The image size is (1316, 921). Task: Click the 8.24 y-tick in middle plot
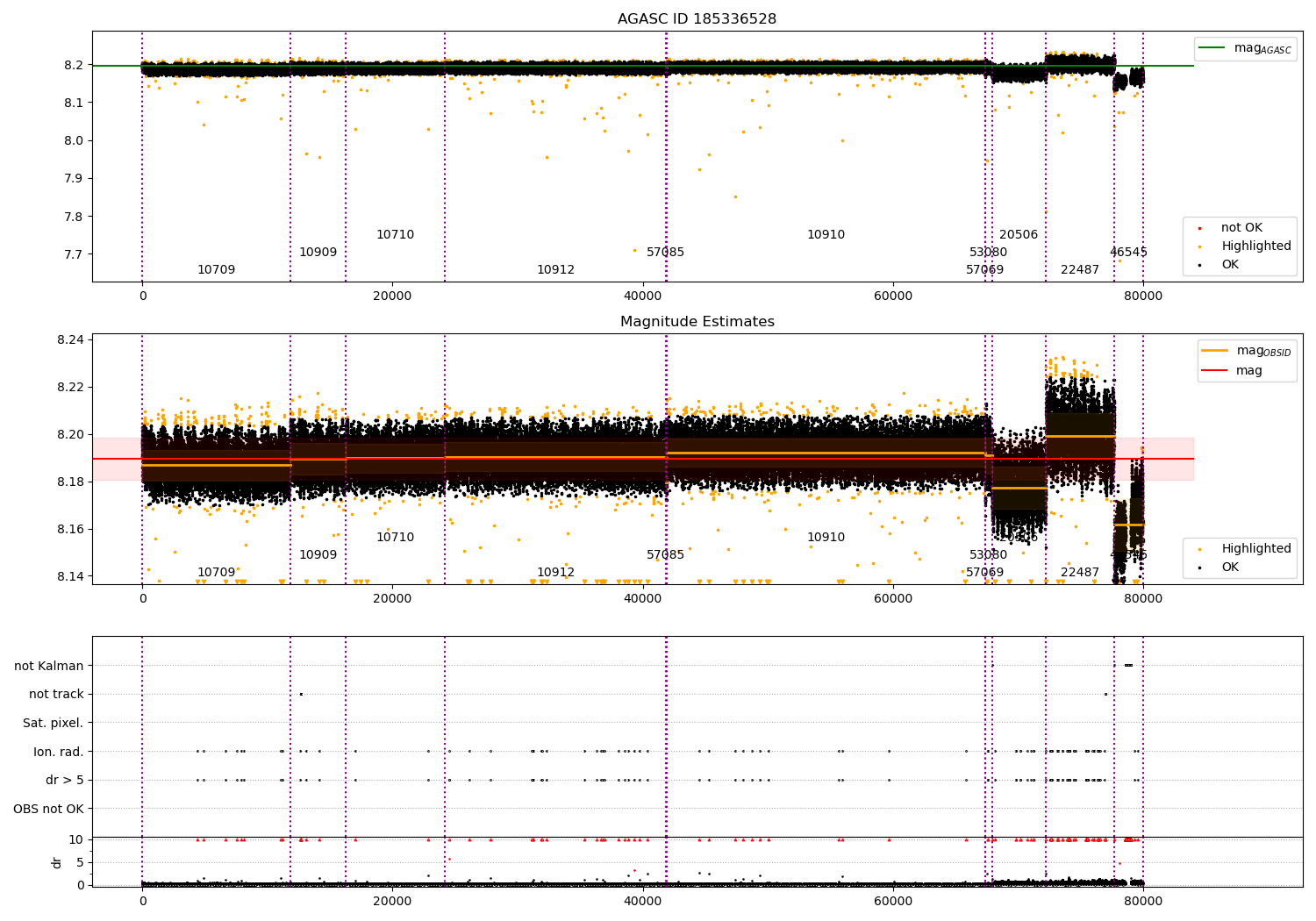coord(70,339)
